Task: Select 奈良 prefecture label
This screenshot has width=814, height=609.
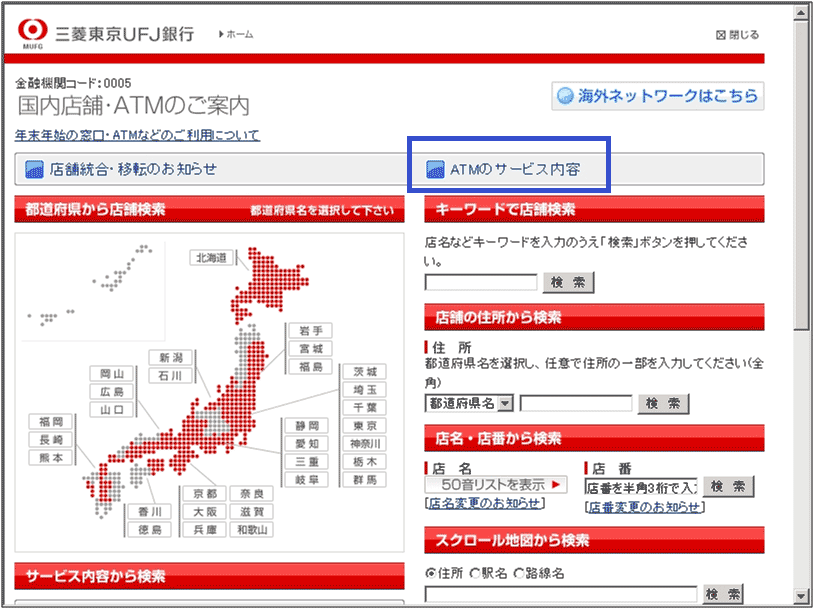Action: [x=252, y=493]
